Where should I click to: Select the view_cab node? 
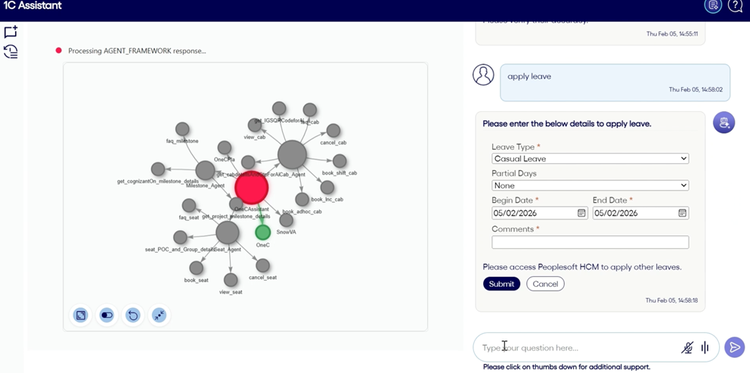254,125
